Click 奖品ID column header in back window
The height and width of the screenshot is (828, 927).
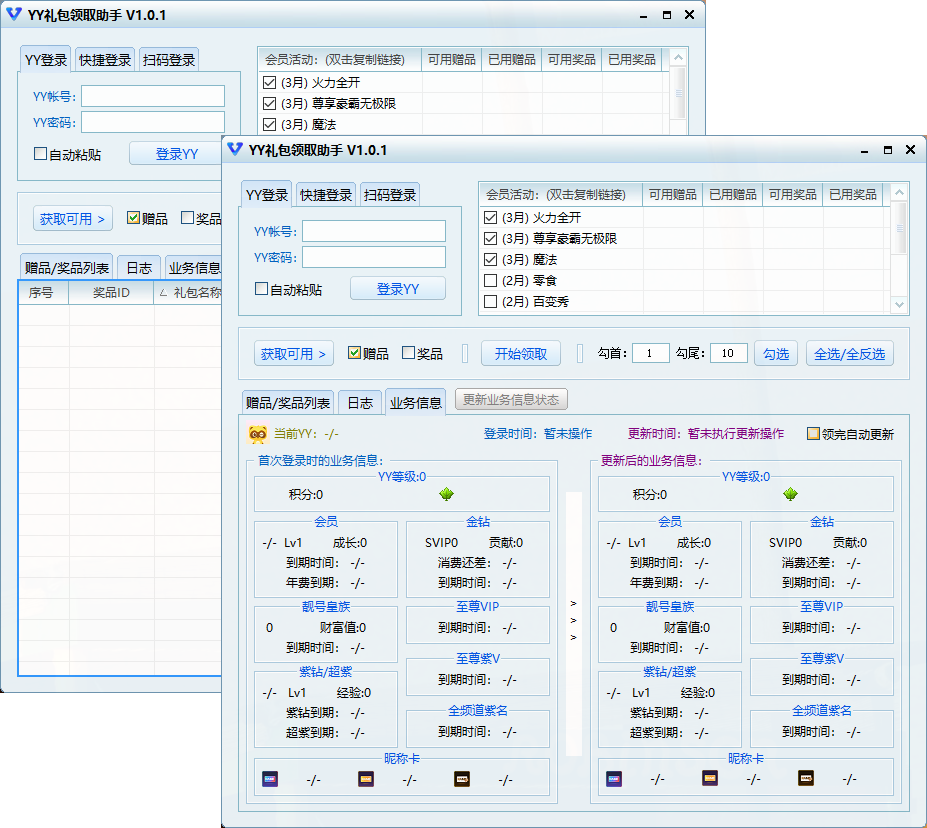(x=111, y=293)
